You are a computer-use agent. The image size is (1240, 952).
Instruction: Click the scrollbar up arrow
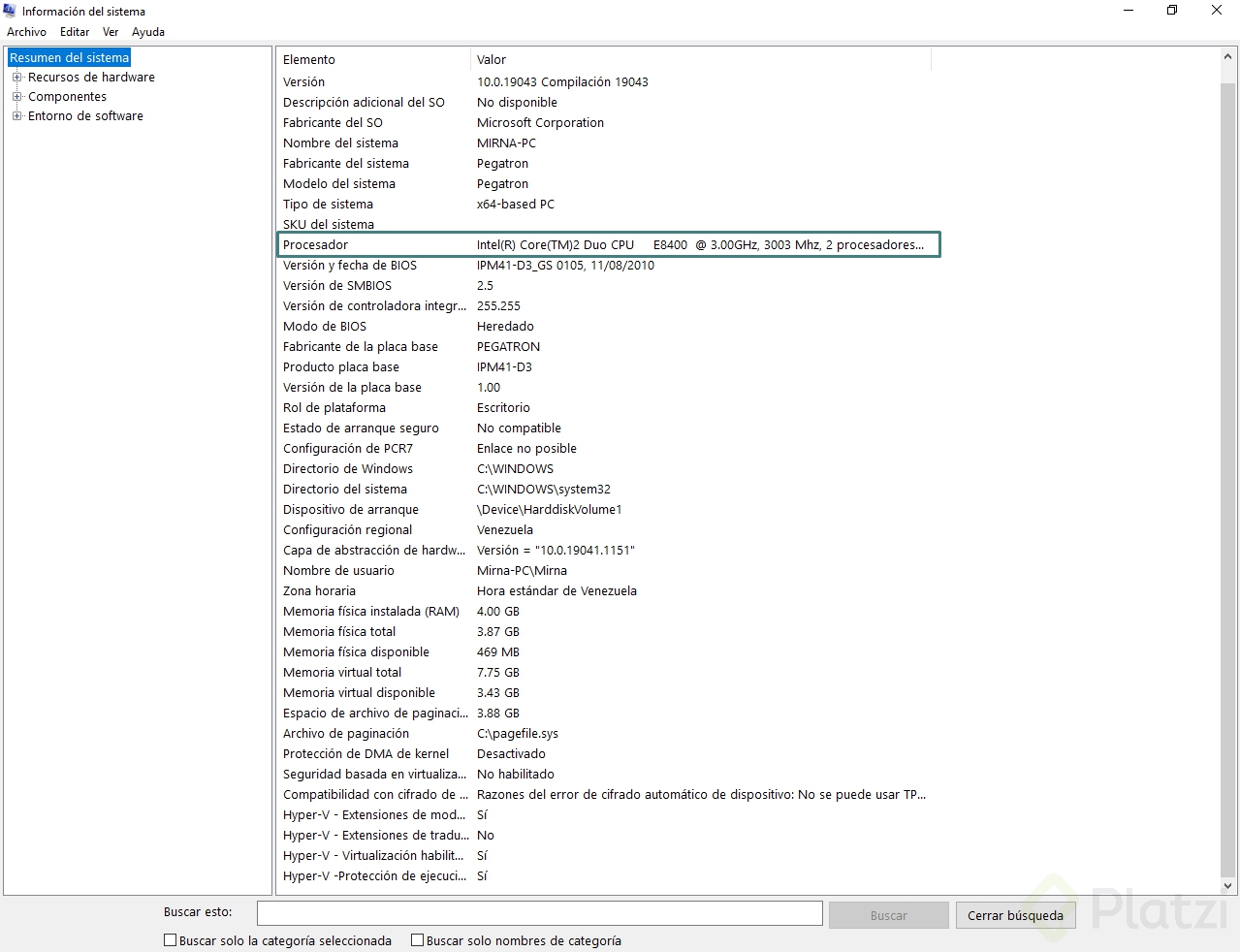click(1227, 57)
